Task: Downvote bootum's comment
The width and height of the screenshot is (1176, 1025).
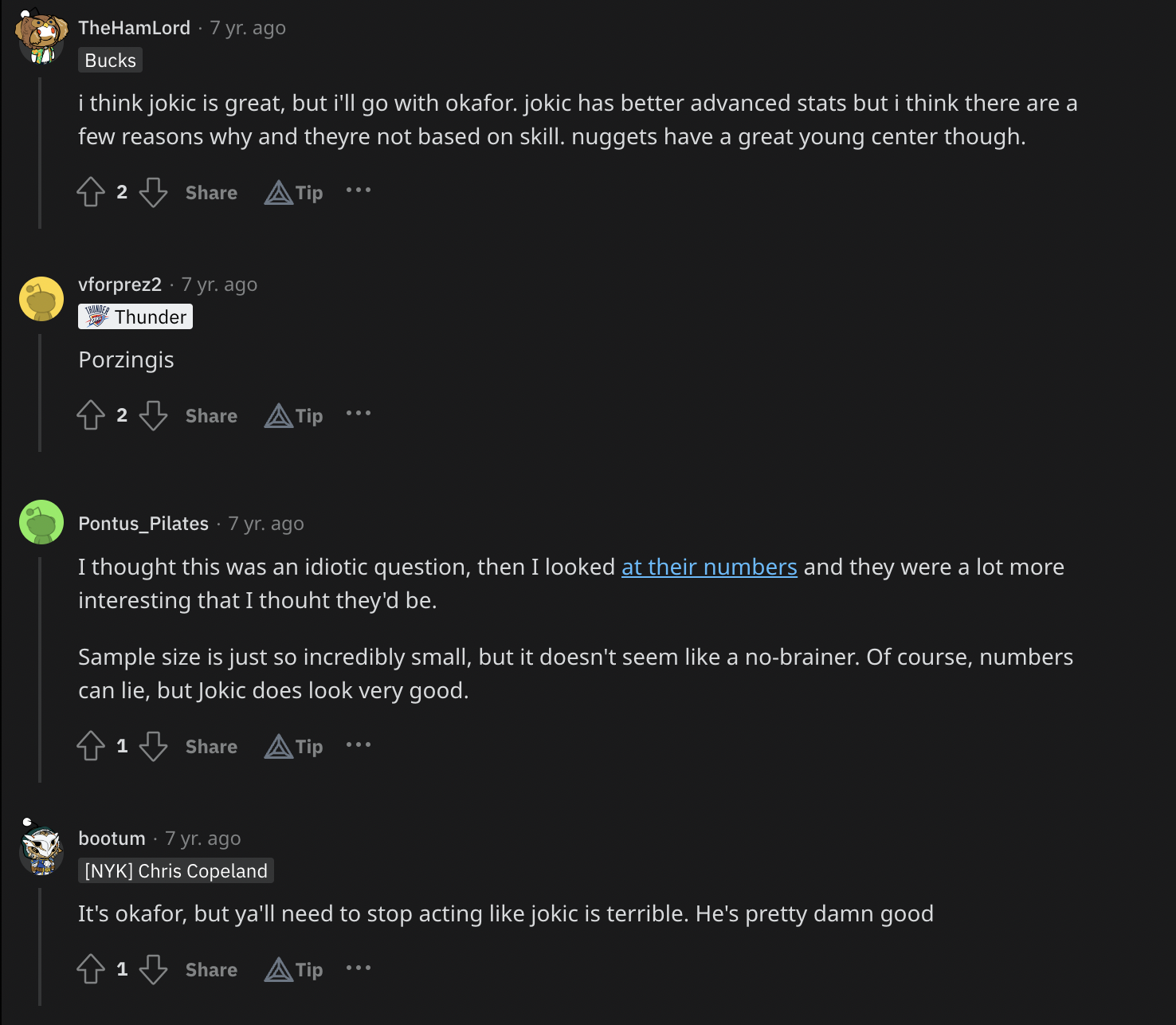Action: [x=153, y=969]
